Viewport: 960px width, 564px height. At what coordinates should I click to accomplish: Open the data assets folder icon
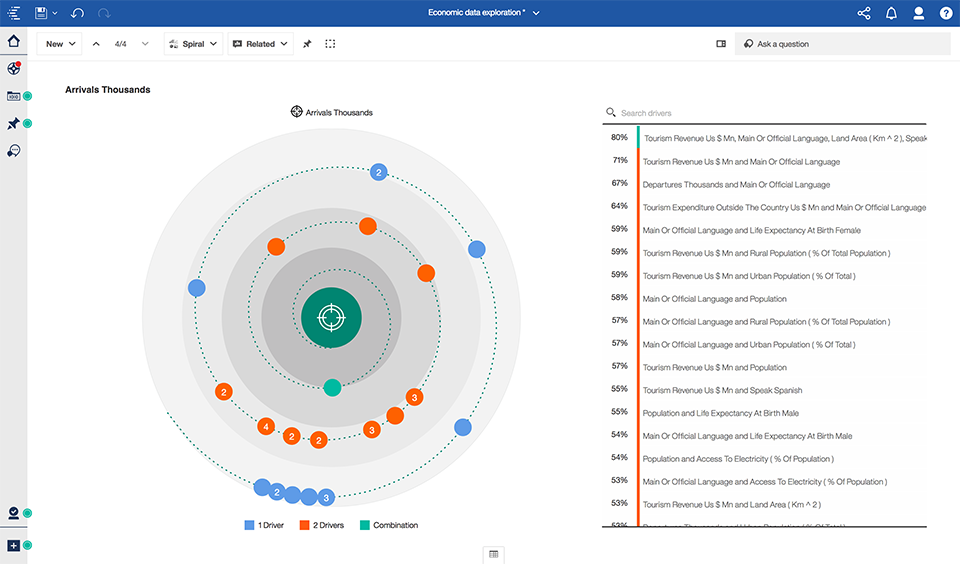click(x=13, y=96)
